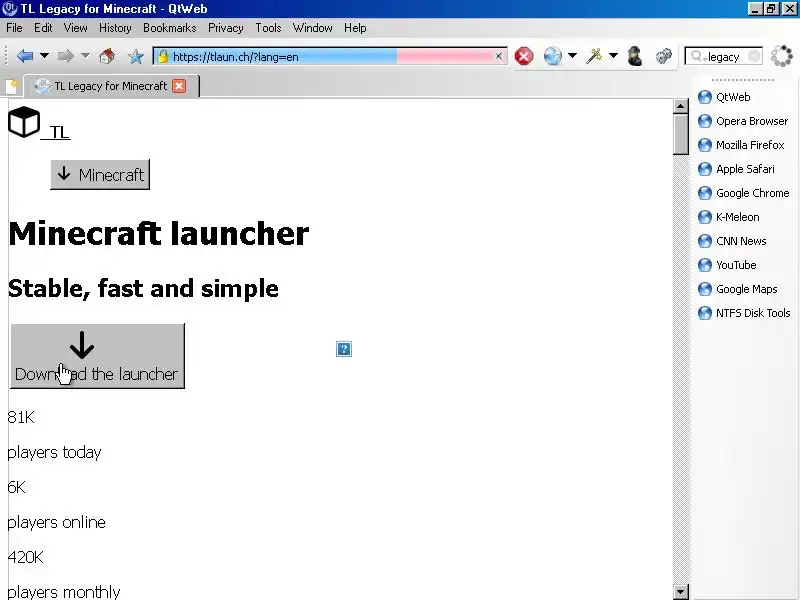The height and width of the screenshot is (600, 800).
Task: Open the Bookmarks menu
Action: pyautogui.click(x=170, y=28)
